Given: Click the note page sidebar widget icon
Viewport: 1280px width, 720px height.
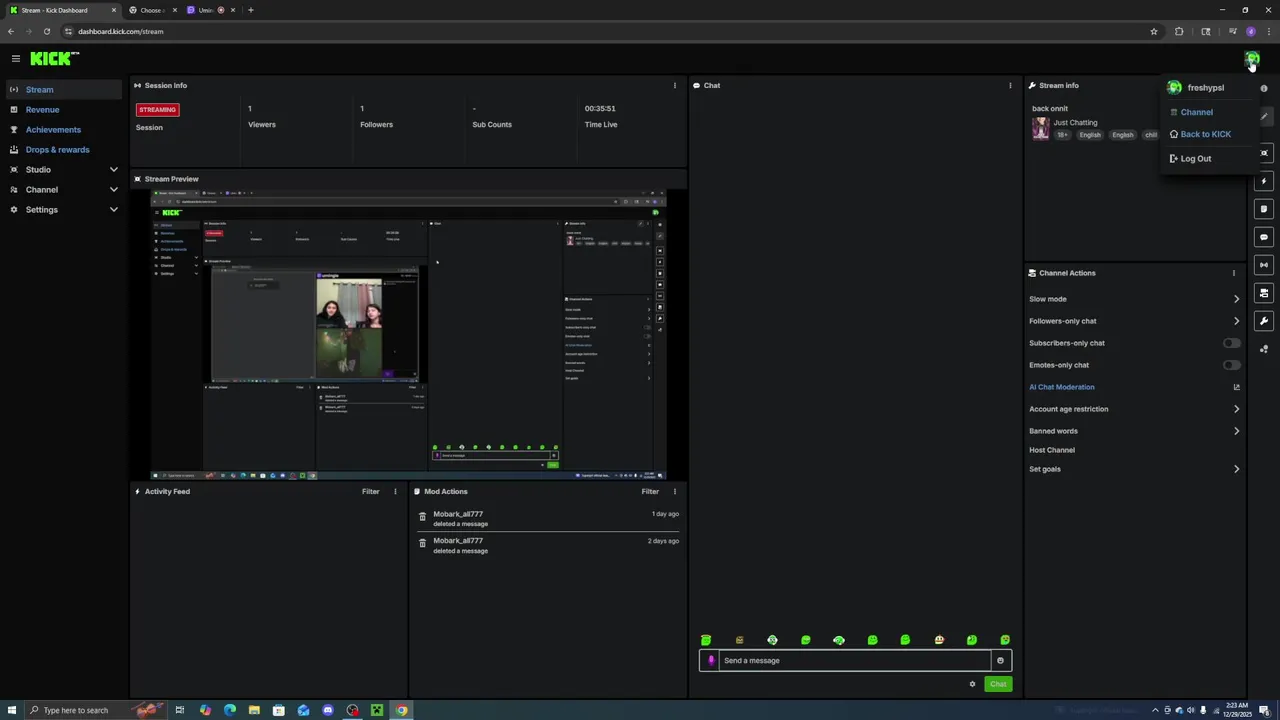Looking at the screenshot, I should click(x=1264, y=209).
